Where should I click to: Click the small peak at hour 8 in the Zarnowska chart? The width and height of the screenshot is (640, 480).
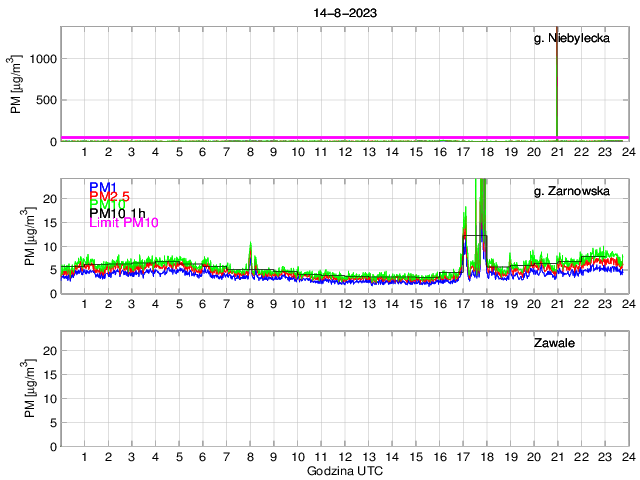[x=250, y=250]
